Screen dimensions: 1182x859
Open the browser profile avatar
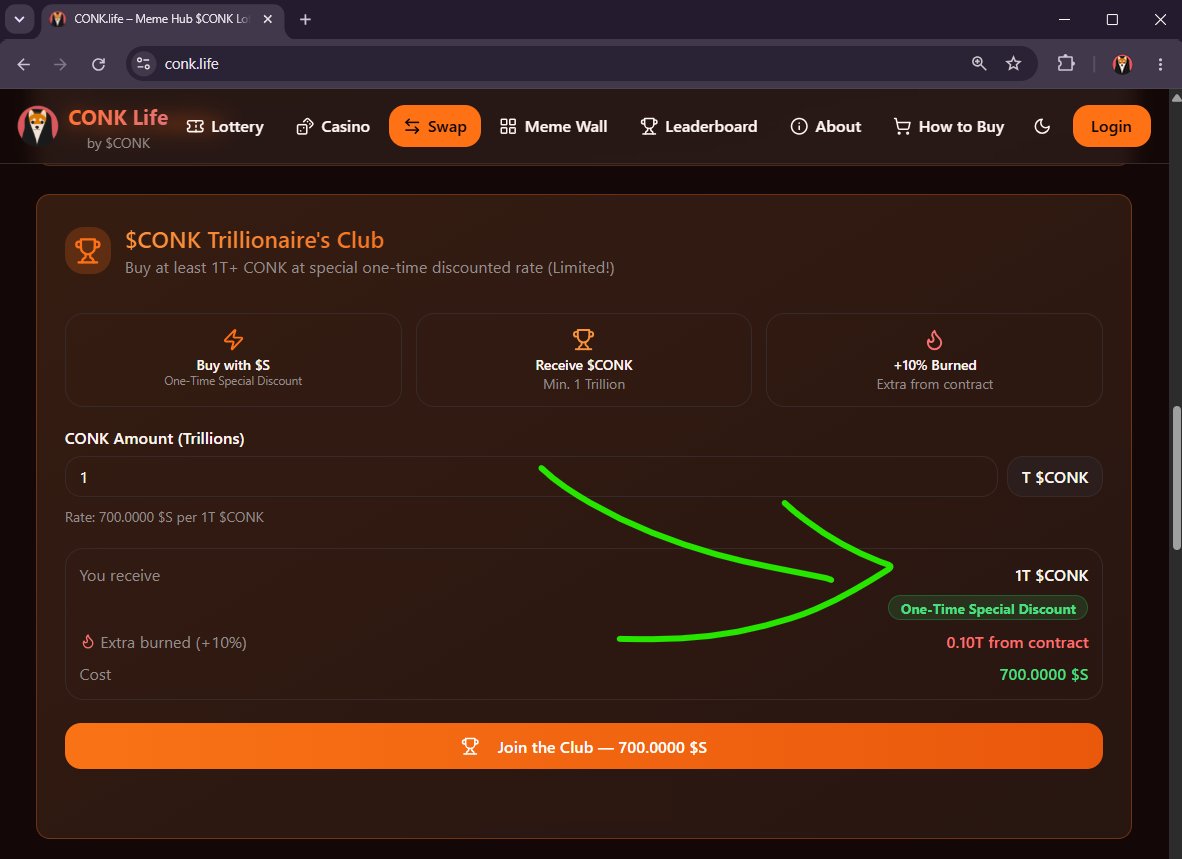(x=1122, y=64)
